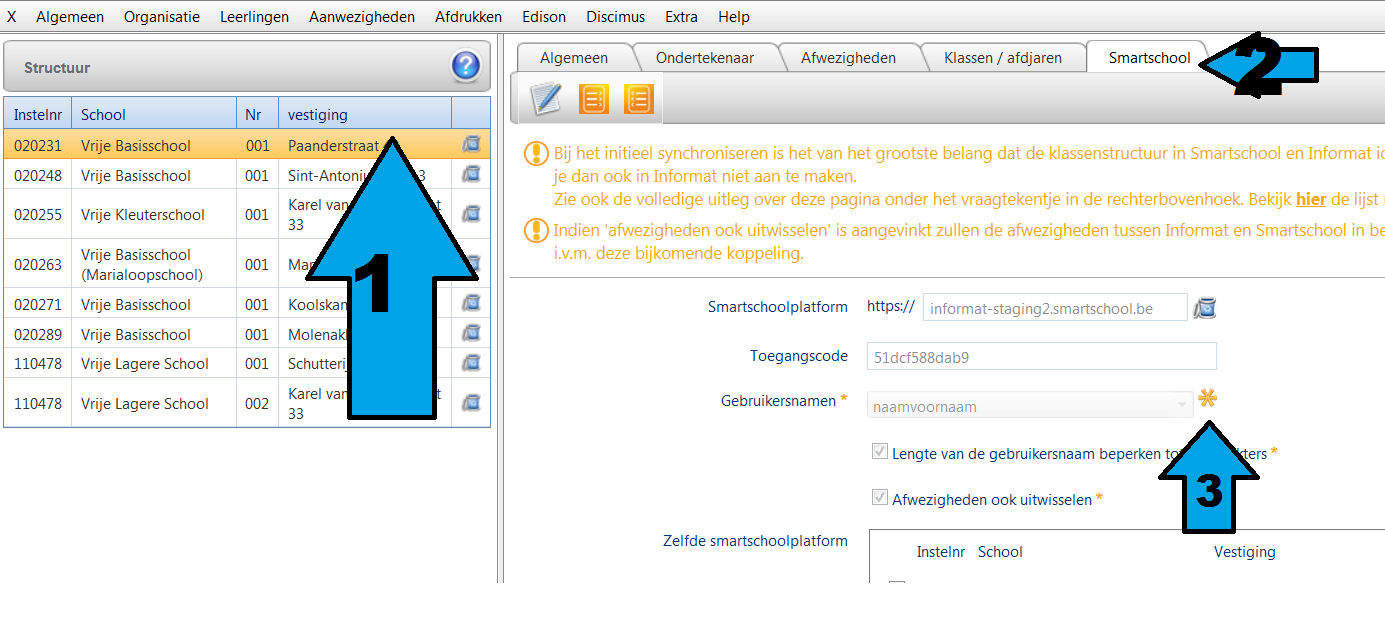Select the row with Instelnr 020231
This screenshot has width=1385, height=630.
(247, 145)
